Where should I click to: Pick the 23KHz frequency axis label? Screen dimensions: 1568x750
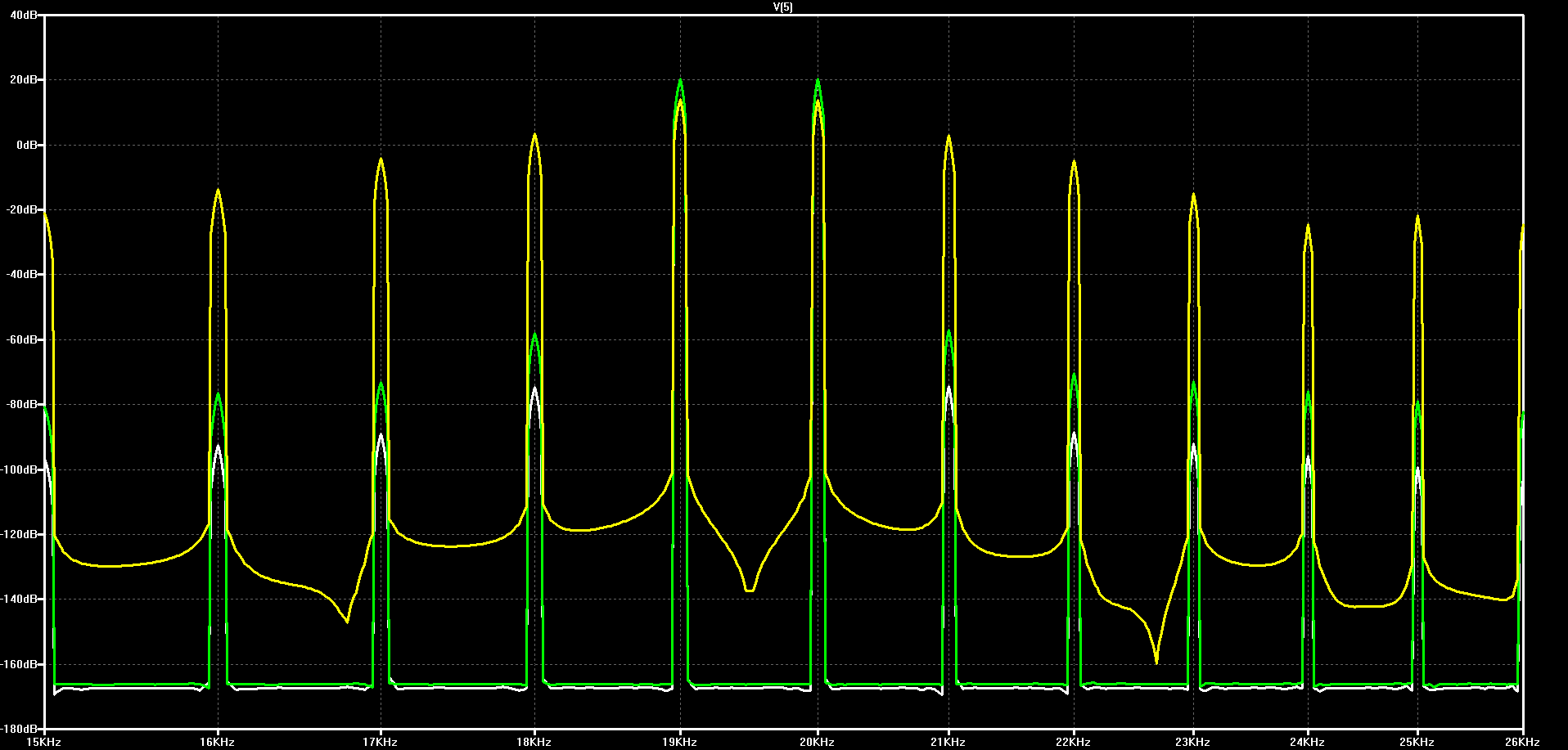pyautogui.click(x=1192, y=742)
